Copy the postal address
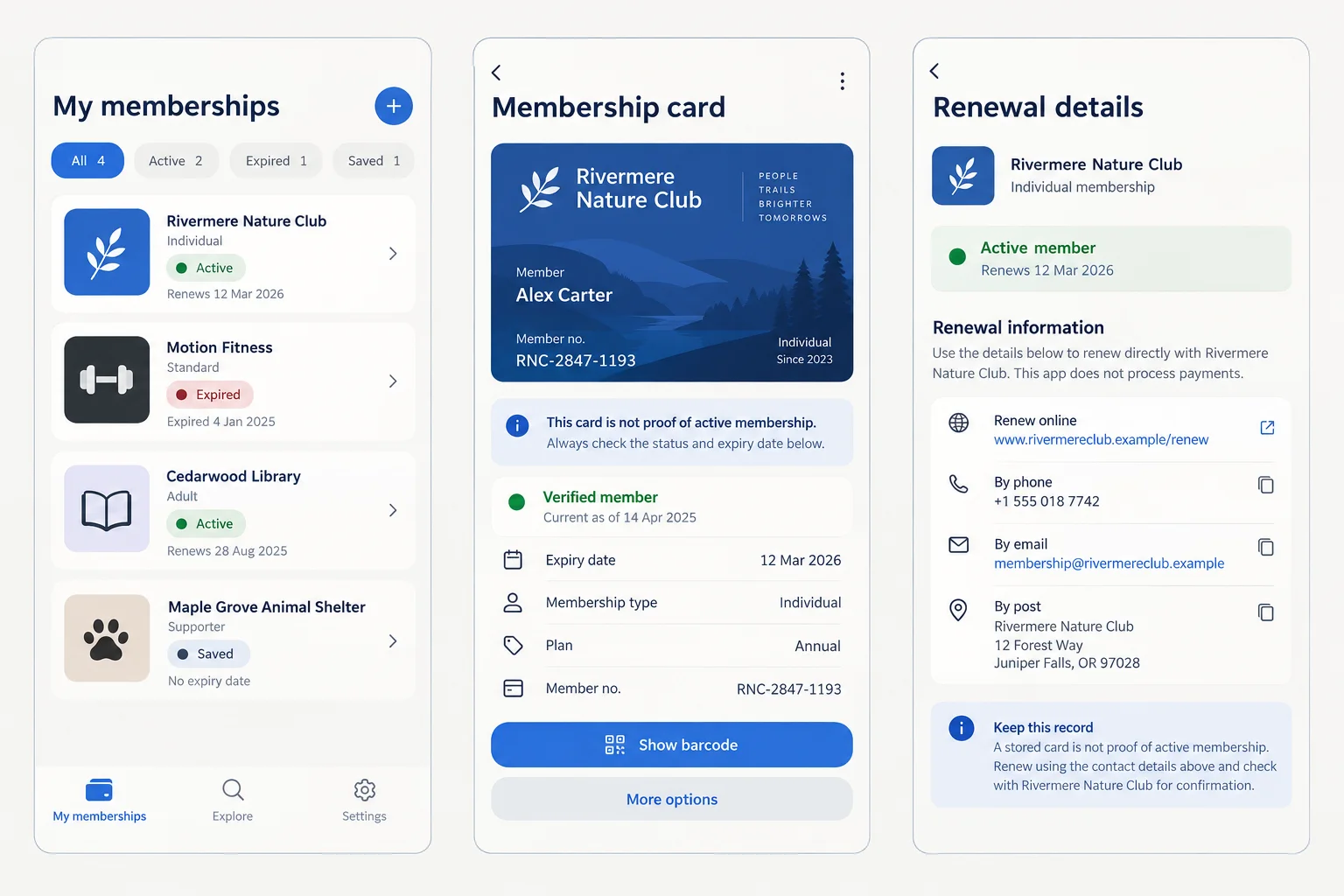Screen dimensions: 1344x896 (x=1266, y=612)
